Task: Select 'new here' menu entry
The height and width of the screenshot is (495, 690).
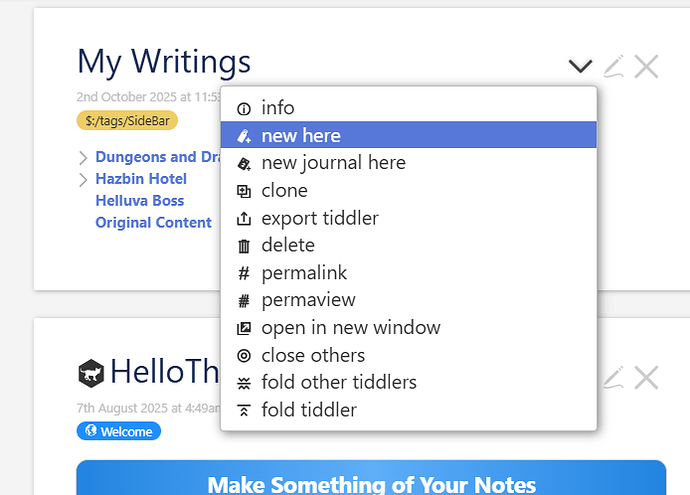Action: pyautogui.click(x=300, y=135)
